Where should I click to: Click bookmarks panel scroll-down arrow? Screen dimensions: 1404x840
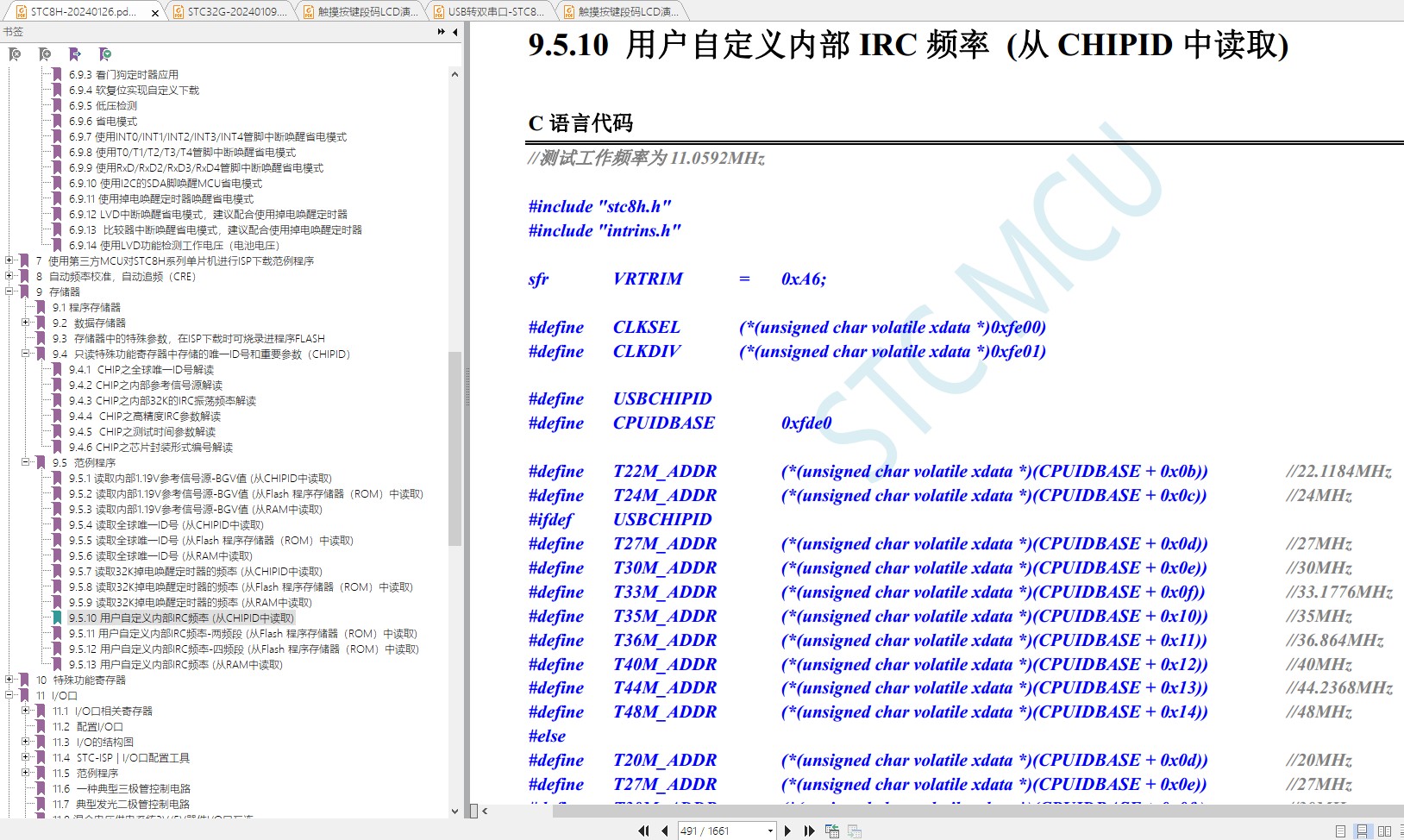[x=454, y=811]
